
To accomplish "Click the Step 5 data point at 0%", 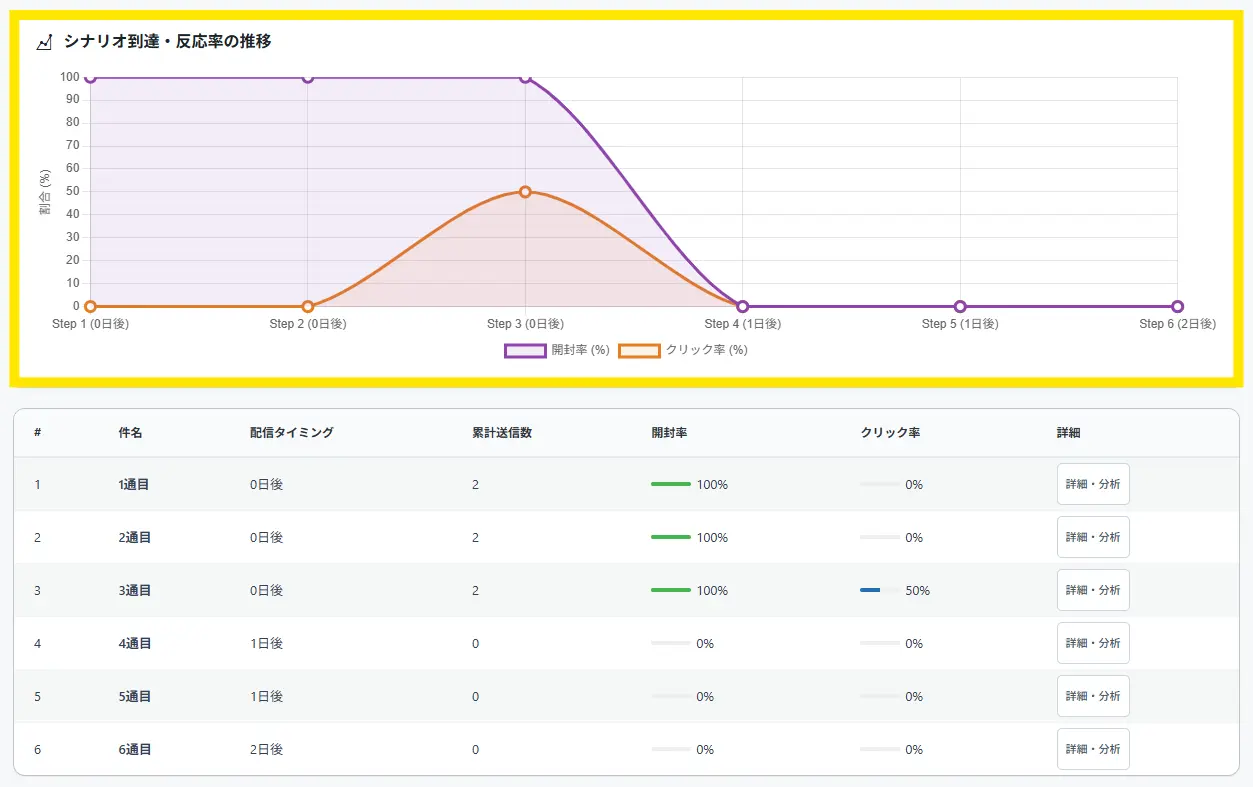I will click(960, 306).
